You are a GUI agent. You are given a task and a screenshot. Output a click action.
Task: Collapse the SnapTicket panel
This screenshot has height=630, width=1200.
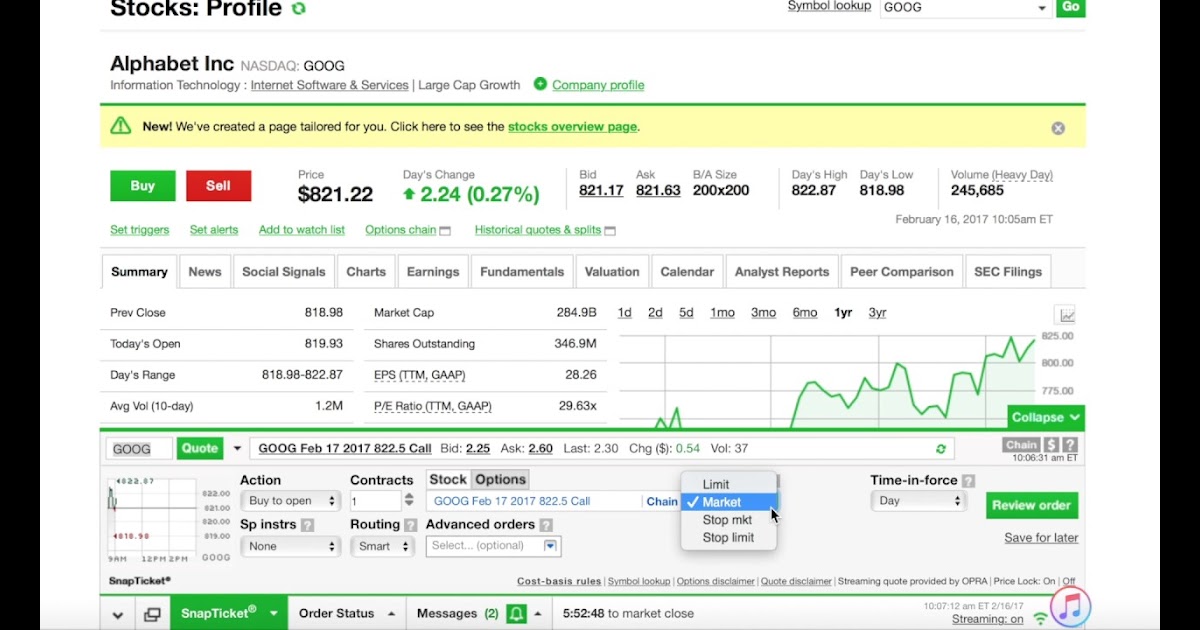tap(1046, 417)
